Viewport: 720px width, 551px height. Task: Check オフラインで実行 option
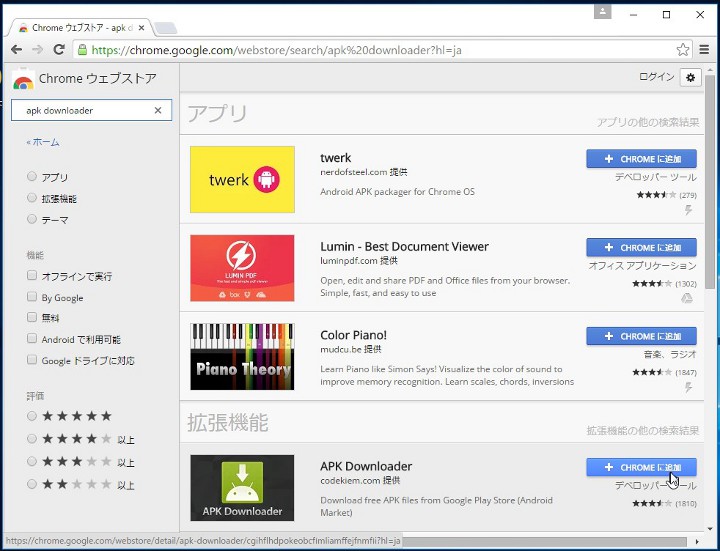pos(32,276)
